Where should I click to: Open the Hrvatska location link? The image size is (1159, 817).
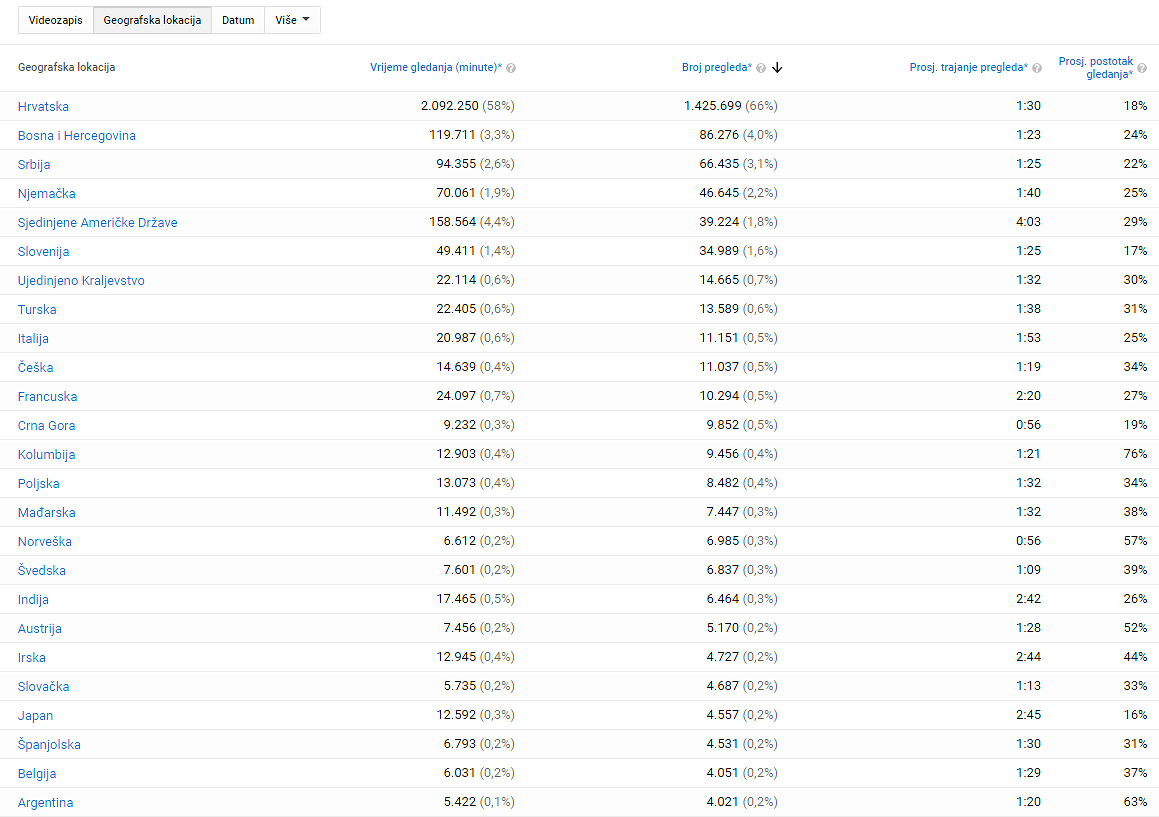[43, 107]
